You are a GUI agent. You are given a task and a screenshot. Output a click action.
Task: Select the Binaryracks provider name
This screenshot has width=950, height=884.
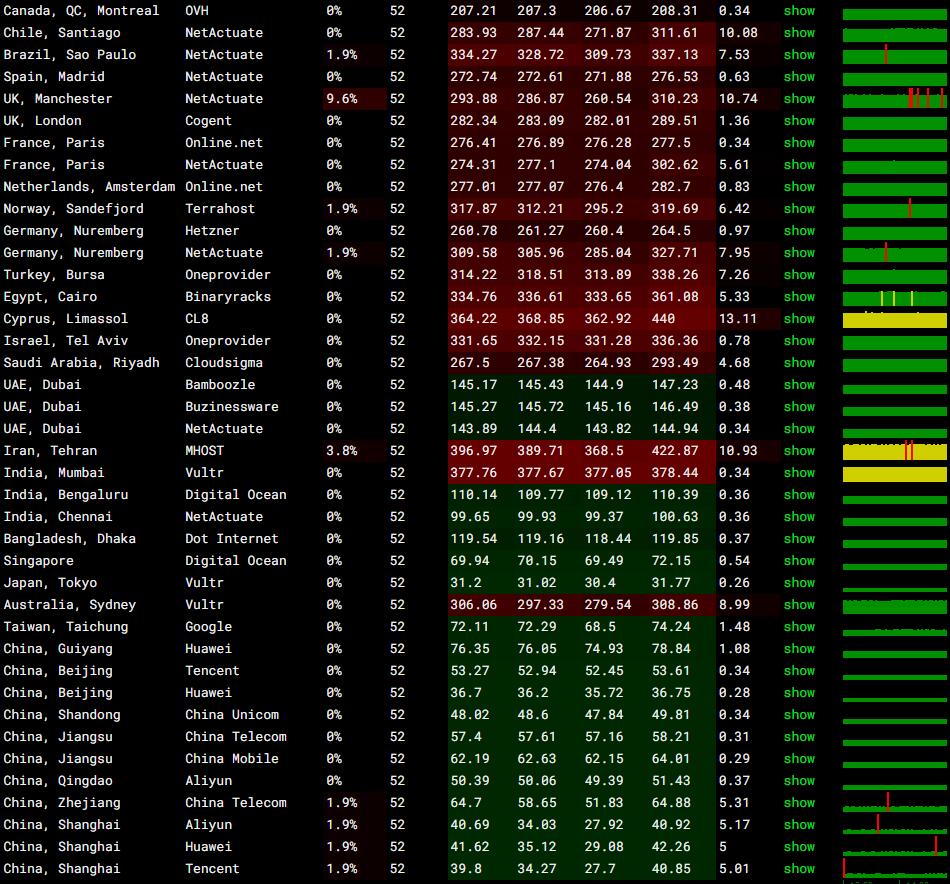pos(228,297)
